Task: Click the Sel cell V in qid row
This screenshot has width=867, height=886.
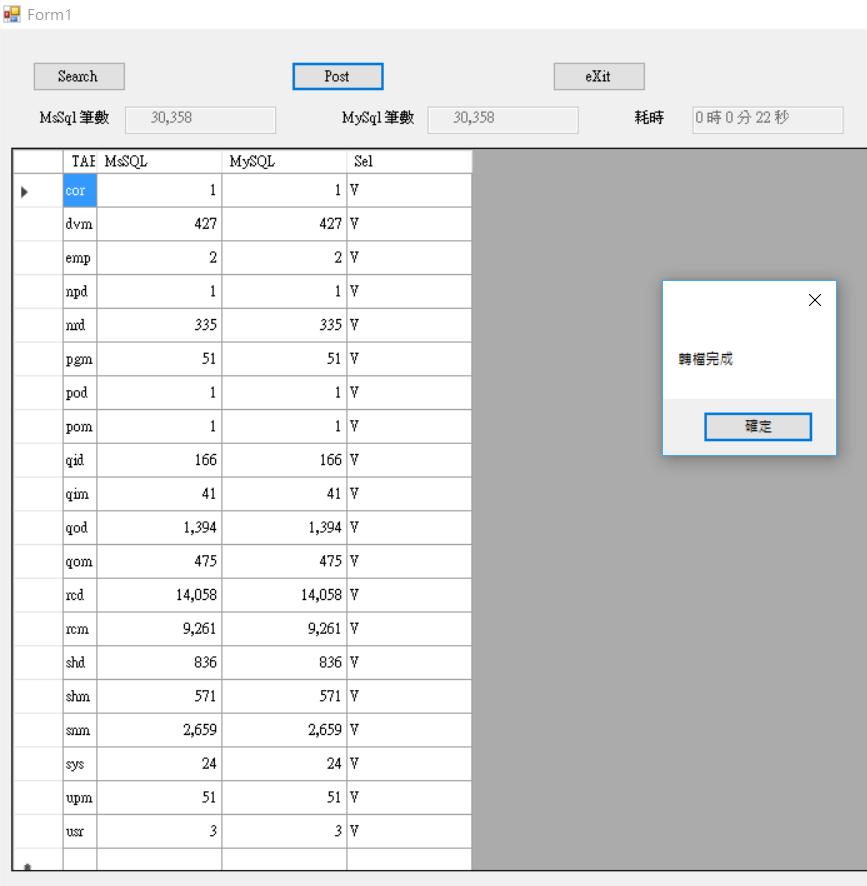Action: (409, 460)
